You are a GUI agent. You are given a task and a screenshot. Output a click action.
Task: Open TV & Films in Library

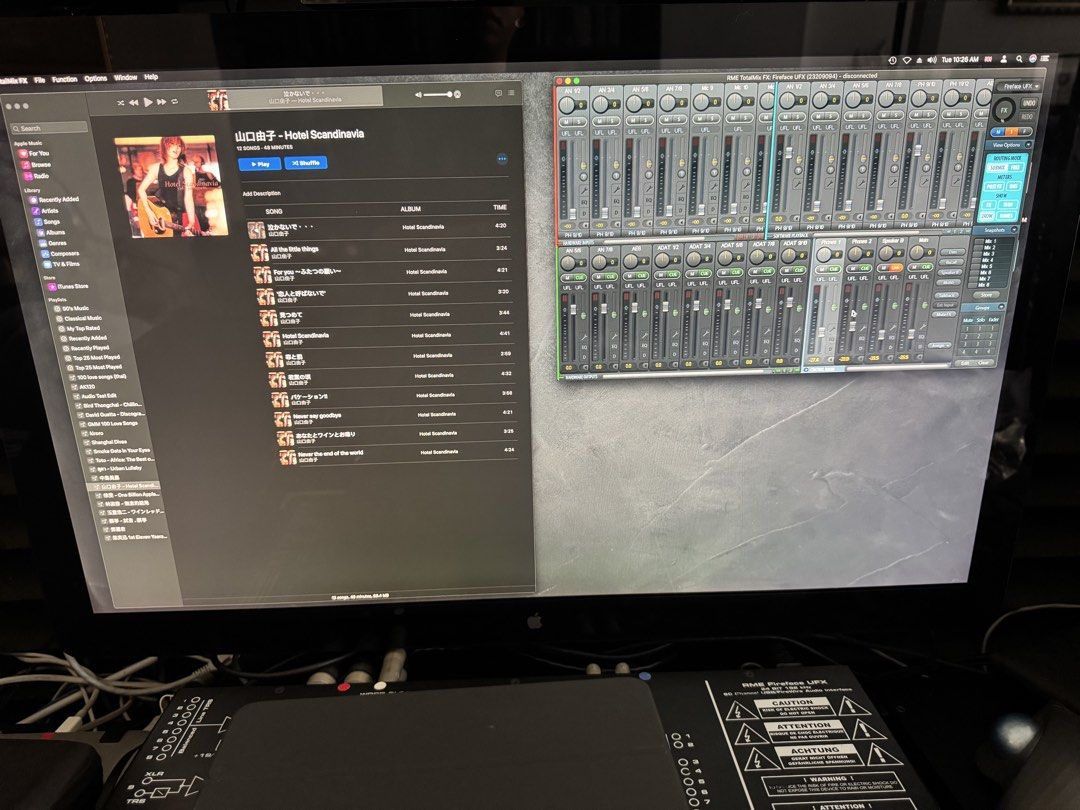(x=61, y=264)
